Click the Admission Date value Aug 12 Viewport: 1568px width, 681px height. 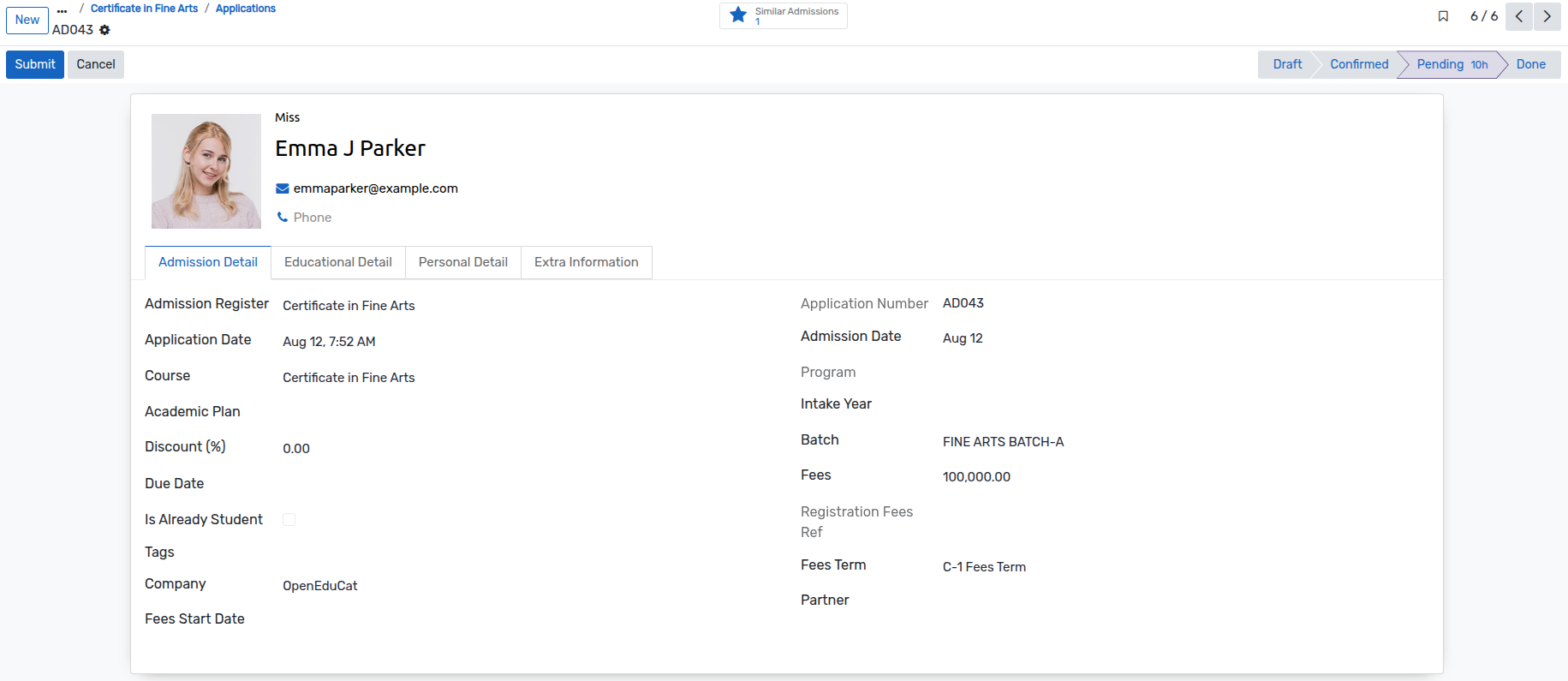(963, 338)
